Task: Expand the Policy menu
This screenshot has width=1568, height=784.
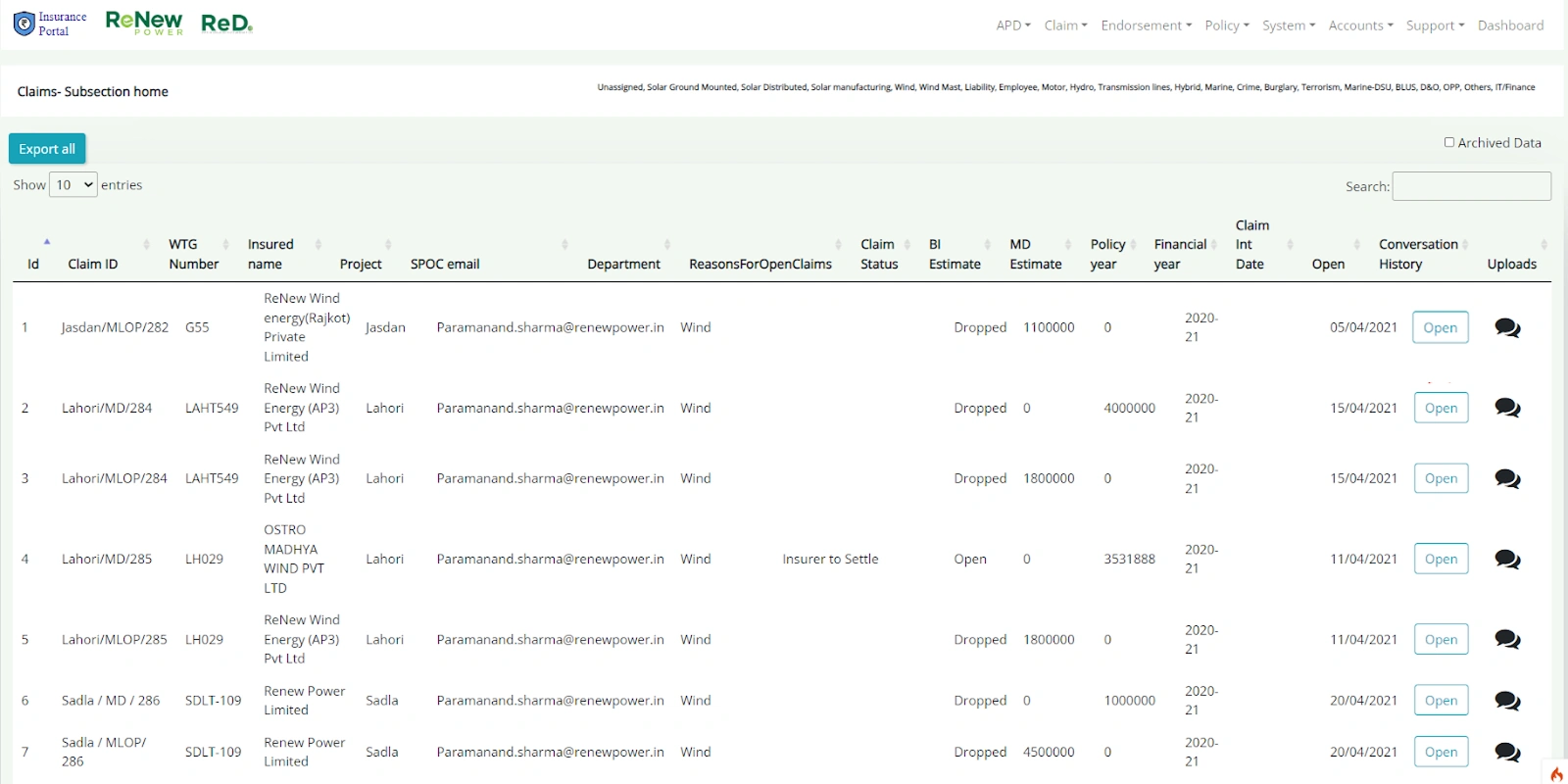Action: click(x=1227, y=25)
